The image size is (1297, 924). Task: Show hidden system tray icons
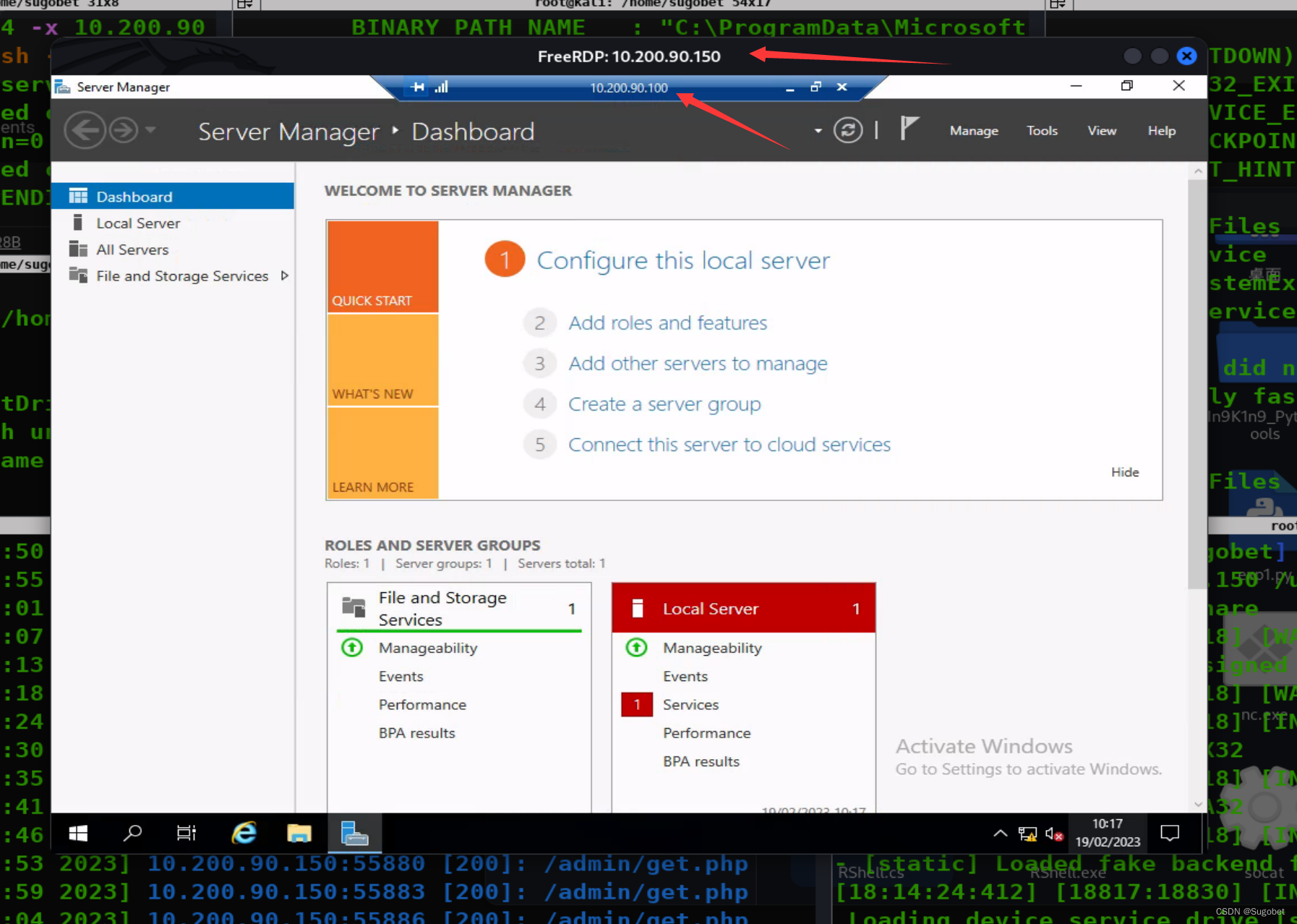1000,834
